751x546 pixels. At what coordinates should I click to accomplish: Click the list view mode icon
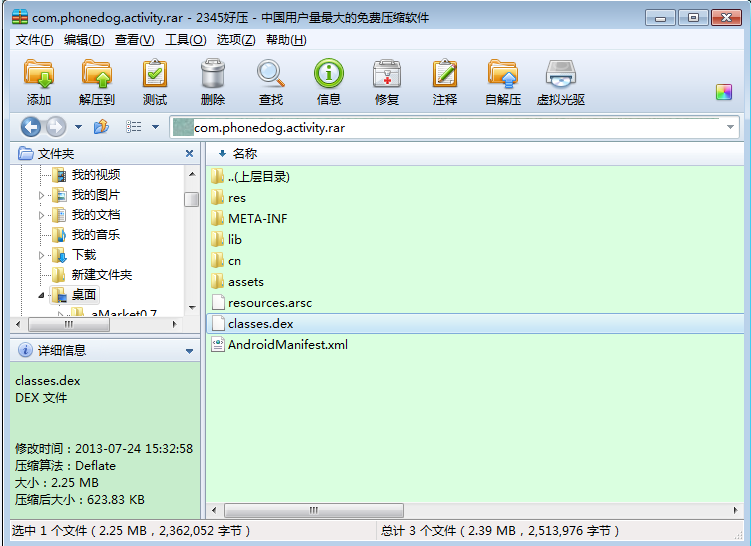pos(133,127)
